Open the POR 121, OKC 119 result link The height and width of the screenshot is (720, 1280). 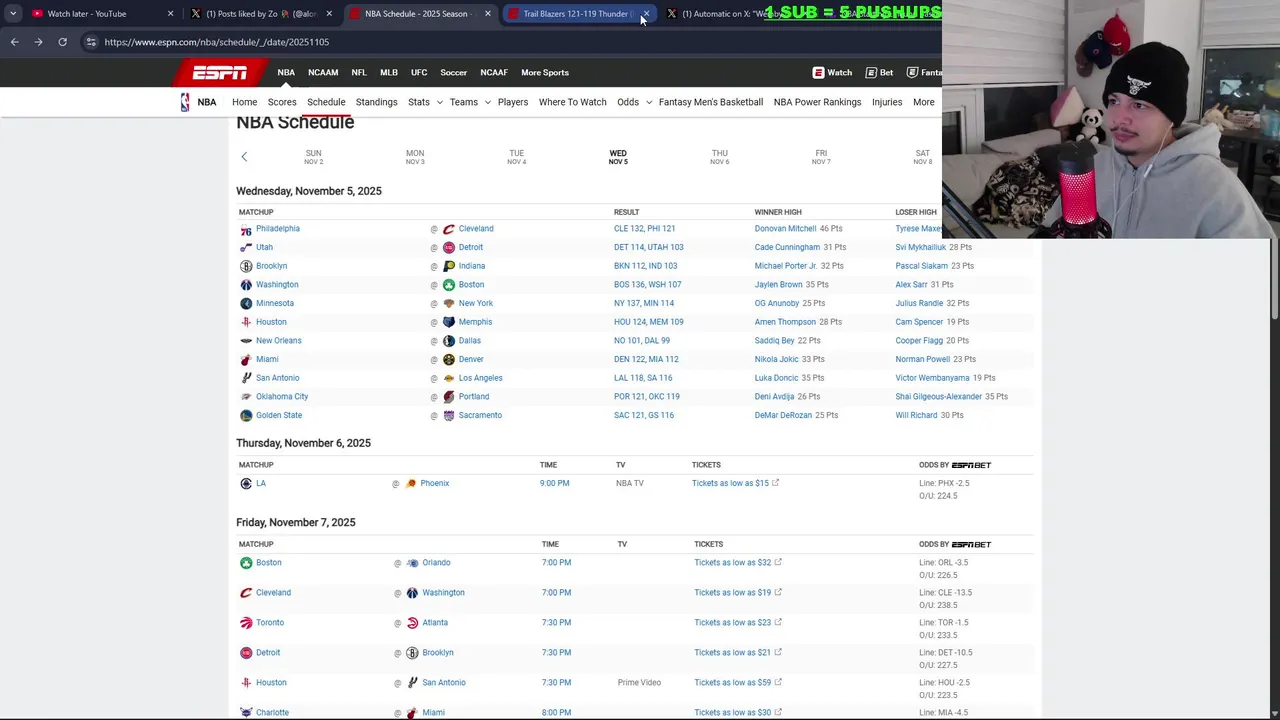coord(647,397)
